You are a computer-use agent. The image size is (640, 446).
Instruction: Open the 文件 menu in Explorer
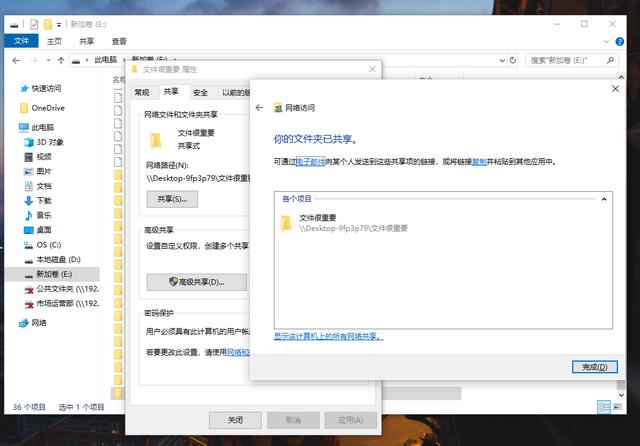[x=21, y=41]
